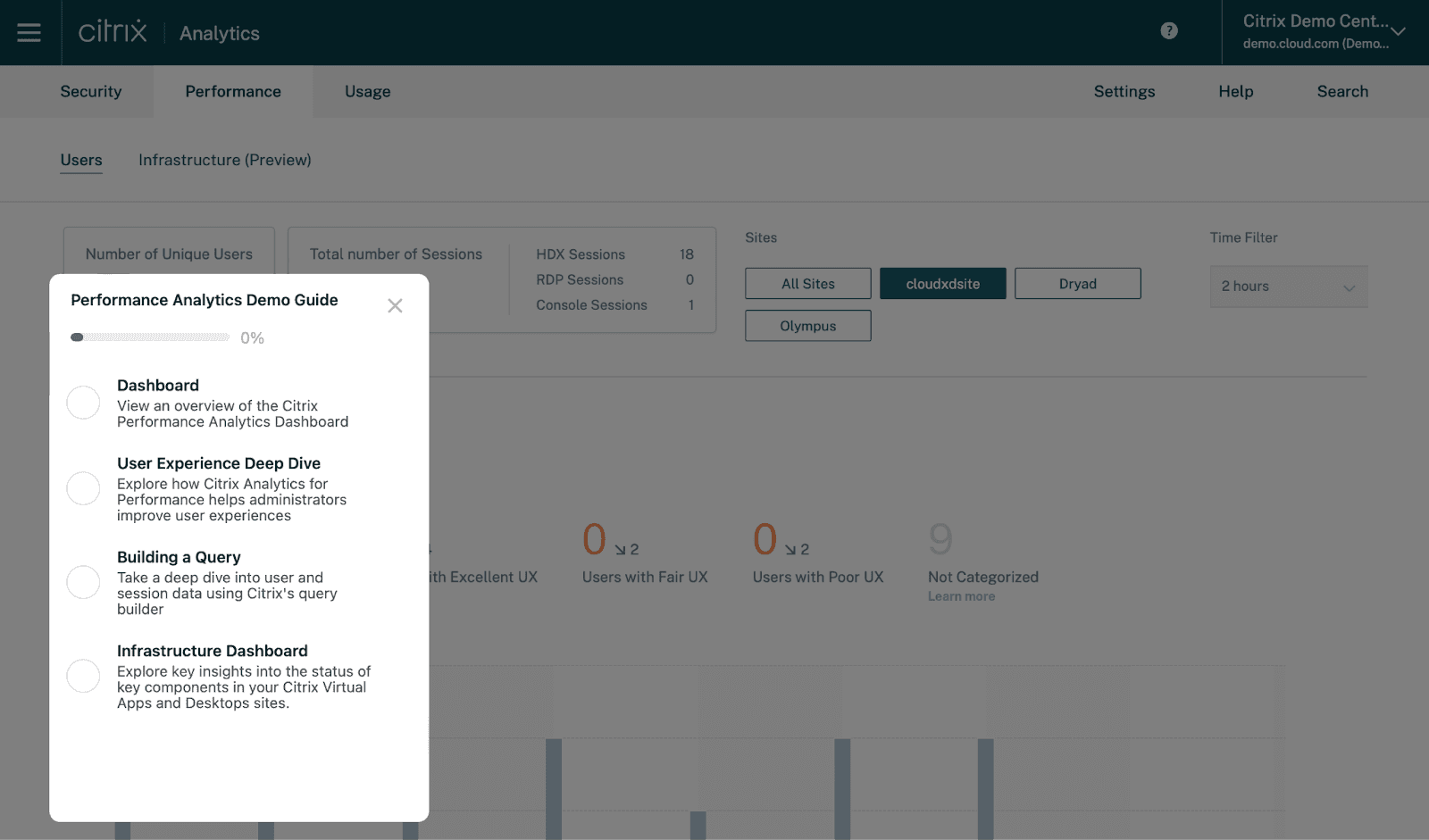Filter by cloudxdsite site
The width and height of the screenshot is (1429, 840).
point(943,284)
